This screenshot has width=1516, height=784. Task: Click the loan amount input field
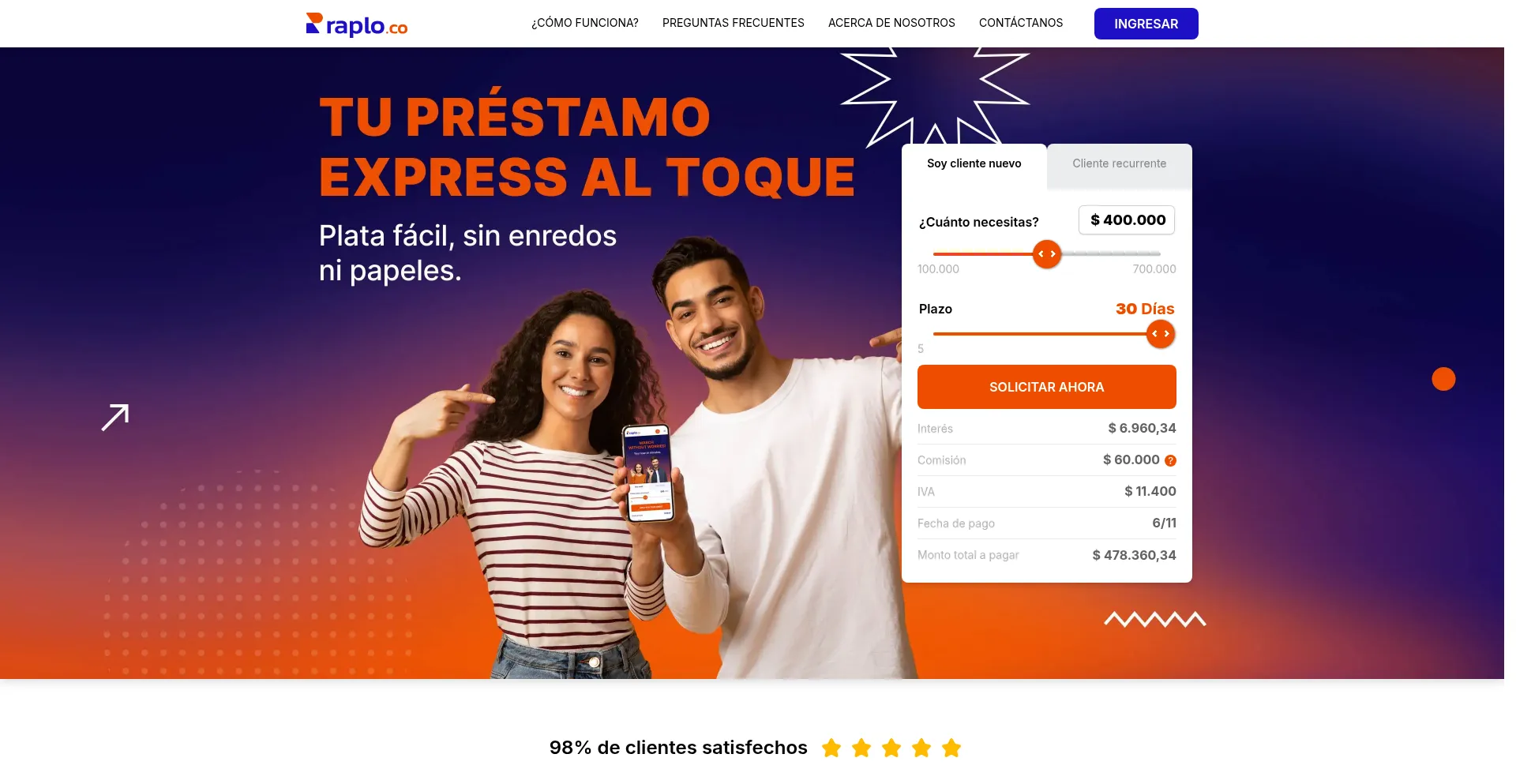1127,220
